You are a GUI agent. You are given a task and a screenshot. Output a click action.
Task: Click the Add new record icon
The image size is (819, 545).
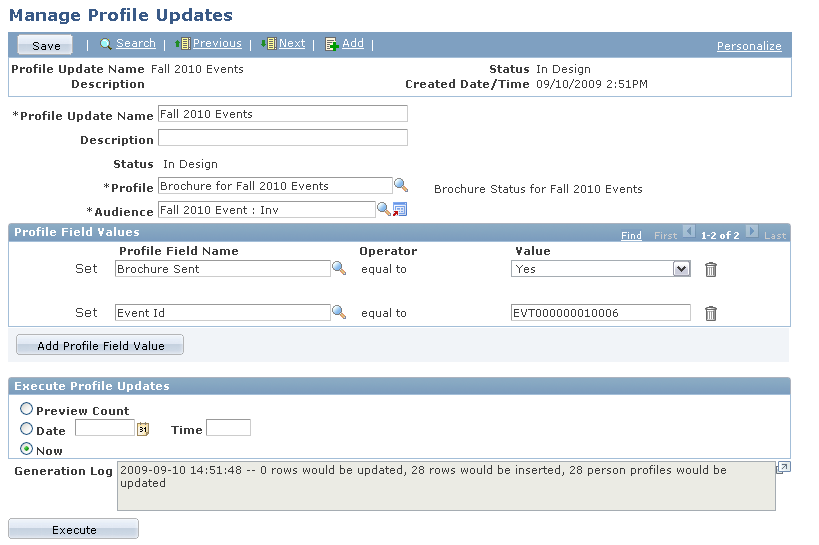(332, 44)
